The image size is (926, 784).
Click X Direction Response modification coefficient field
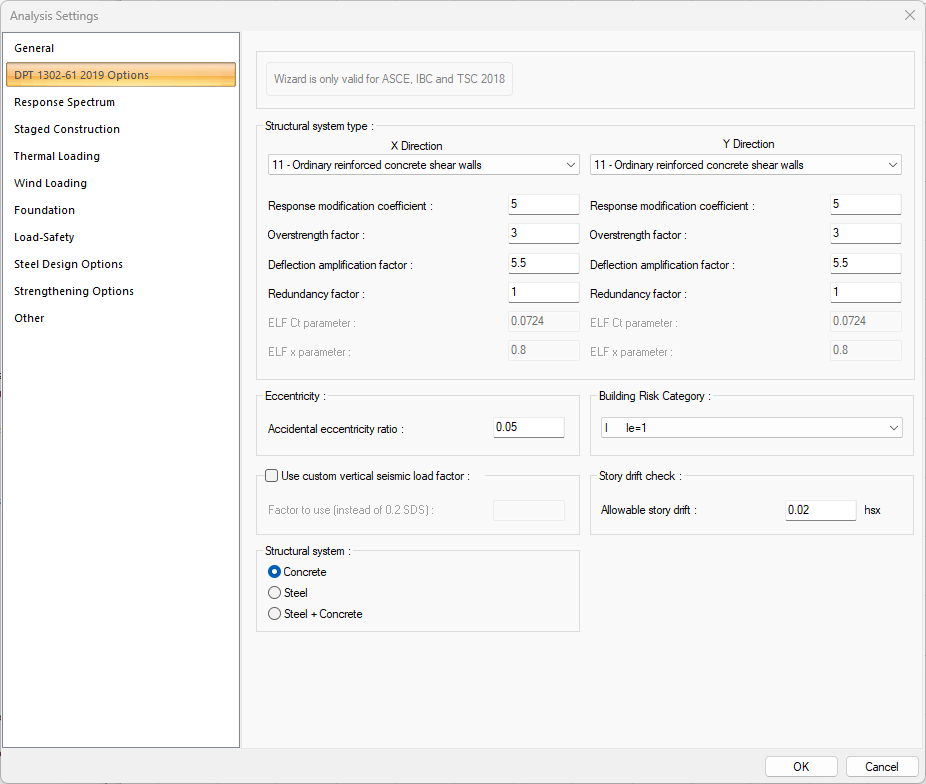(x=543, y=205)
